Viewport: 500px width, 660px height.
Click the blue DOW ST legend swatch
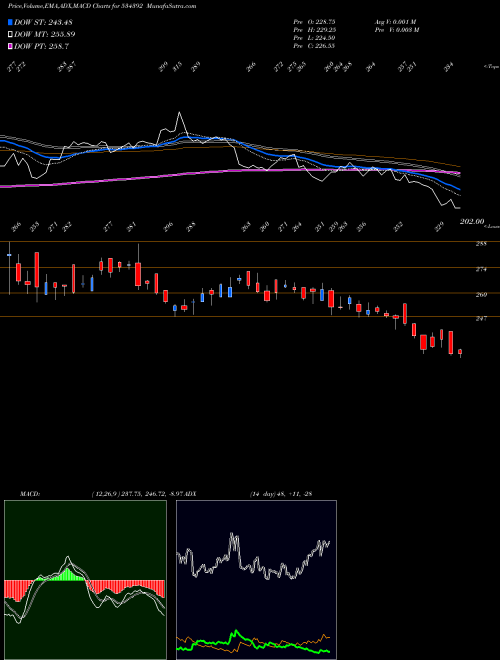[11, 22]
